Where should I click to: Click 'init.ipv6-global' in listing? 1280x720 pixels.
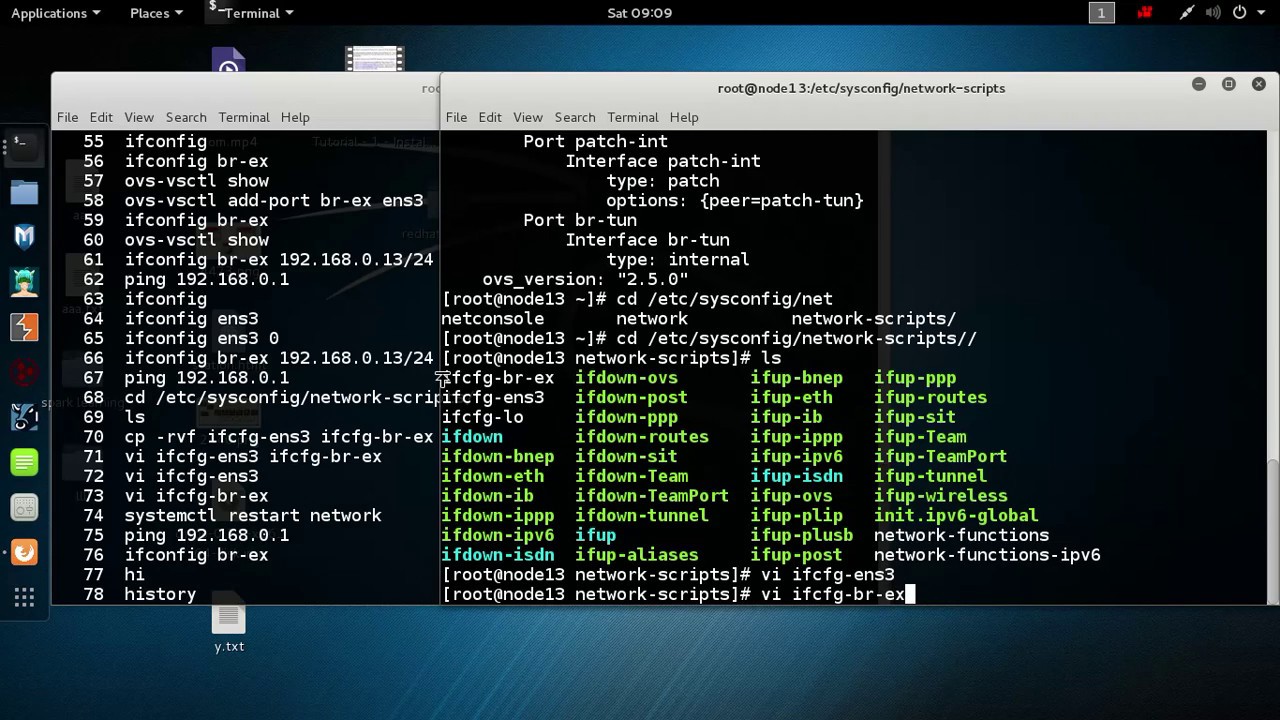(x=956, y=516)
